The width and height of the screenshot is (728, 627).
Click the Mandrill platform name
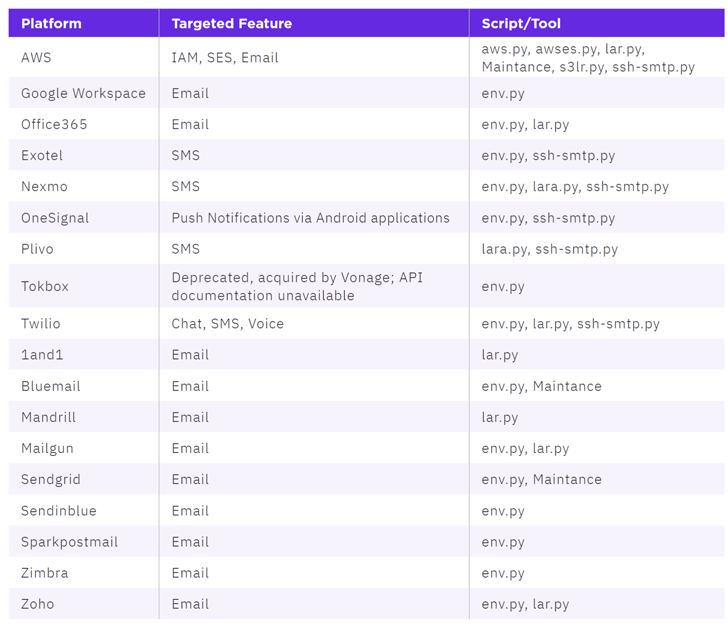tap(48, 417)
